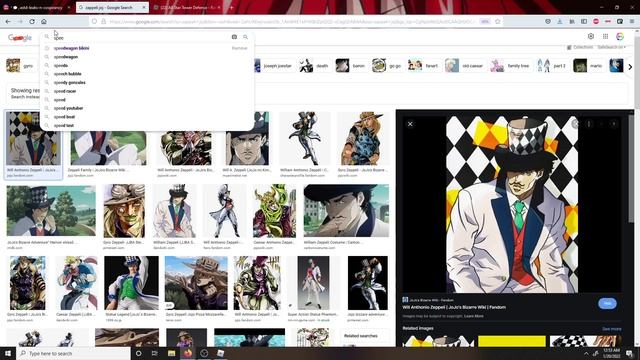This screenshot has width=640, height=360.
Task: Remove the 'speedwagon bikini' history suggestion
Action: pos(239,48)
